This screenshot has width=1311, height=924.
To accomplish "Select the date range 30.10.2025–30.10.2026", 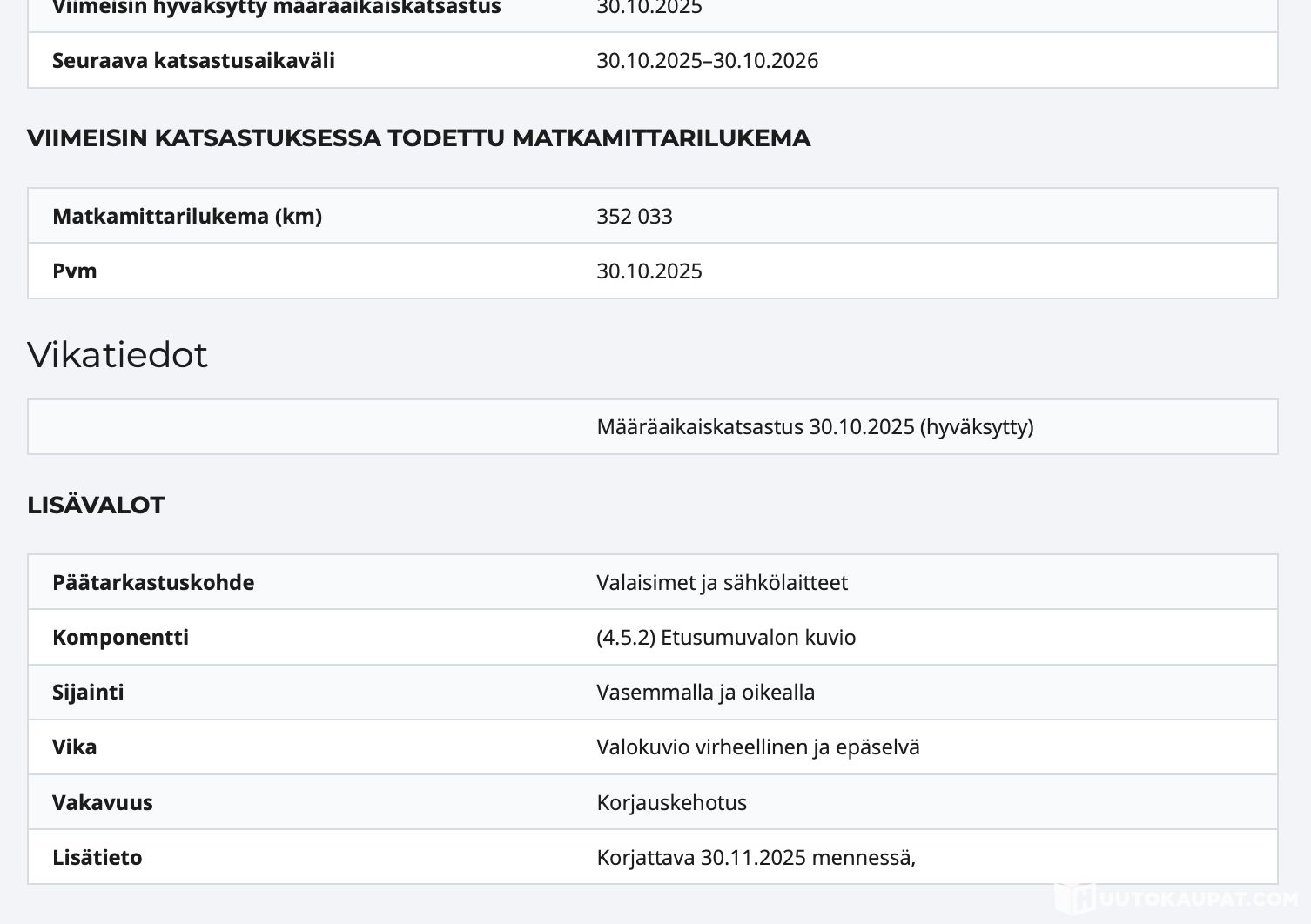I will 707,60.
